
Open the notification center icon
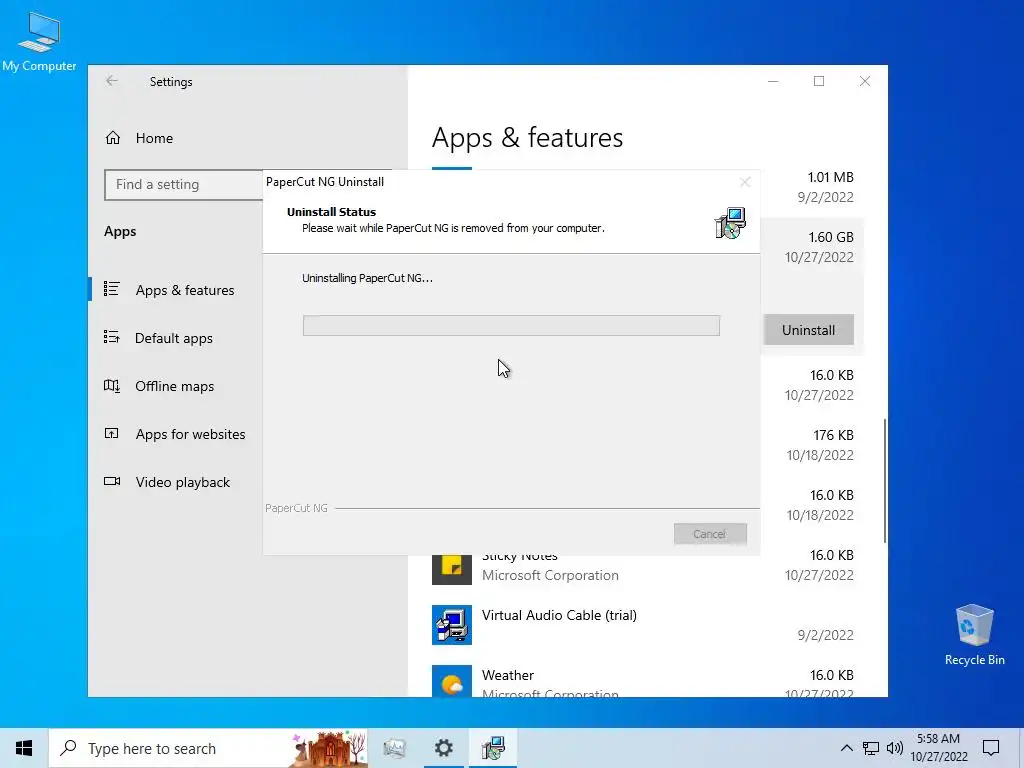[991, 748]
